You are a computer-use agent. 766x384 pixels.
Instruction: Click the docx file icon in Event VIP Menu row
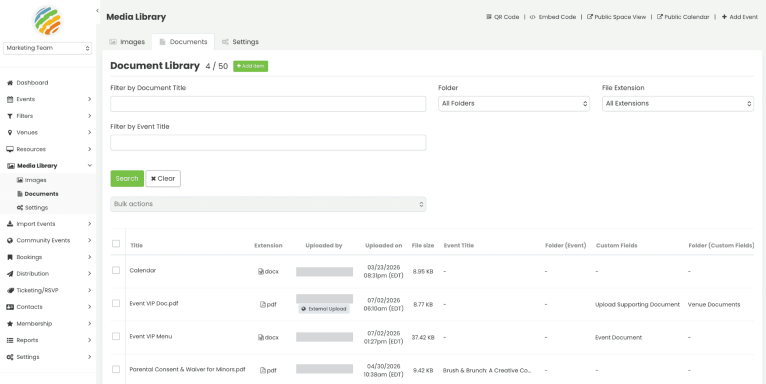(x=261, y=338)
